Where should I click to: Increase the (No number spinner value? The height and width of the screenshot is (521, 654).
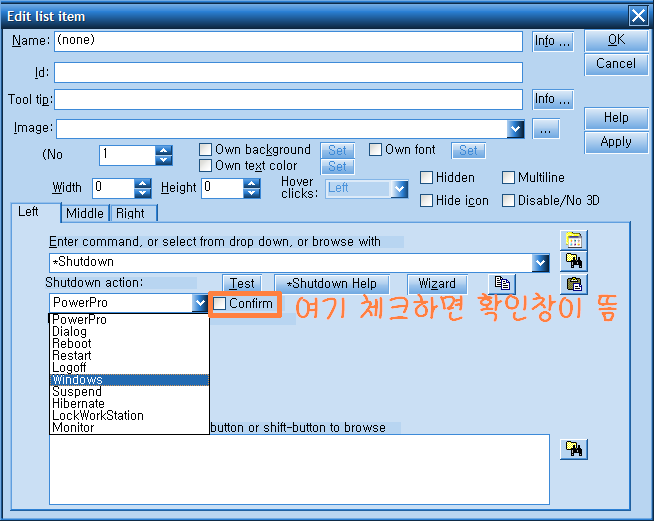tap(164, 150)
